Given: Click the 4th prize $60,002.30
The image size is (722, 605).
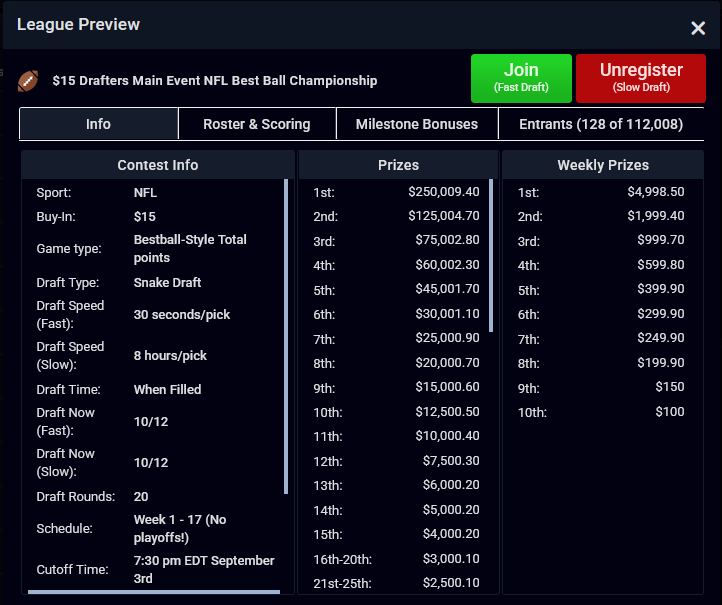Looking at the screenshot, I should [x=447, y=265].
